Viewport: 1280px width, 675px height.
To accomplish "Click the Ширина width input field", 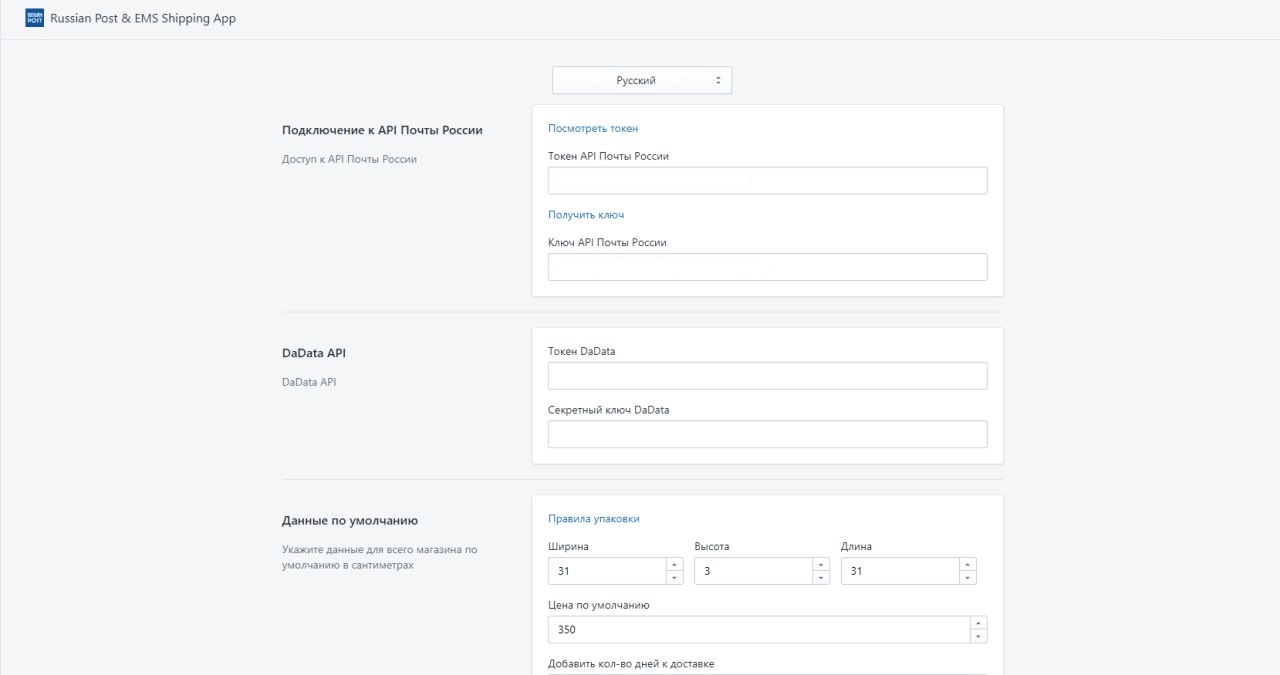I will [x=607, y=571].
